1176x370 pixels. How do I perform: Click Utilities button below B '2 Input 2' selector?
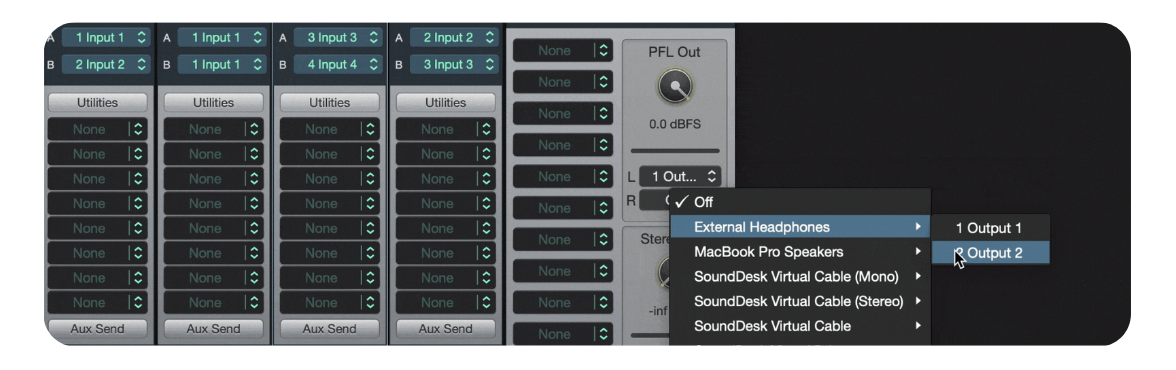98,102
